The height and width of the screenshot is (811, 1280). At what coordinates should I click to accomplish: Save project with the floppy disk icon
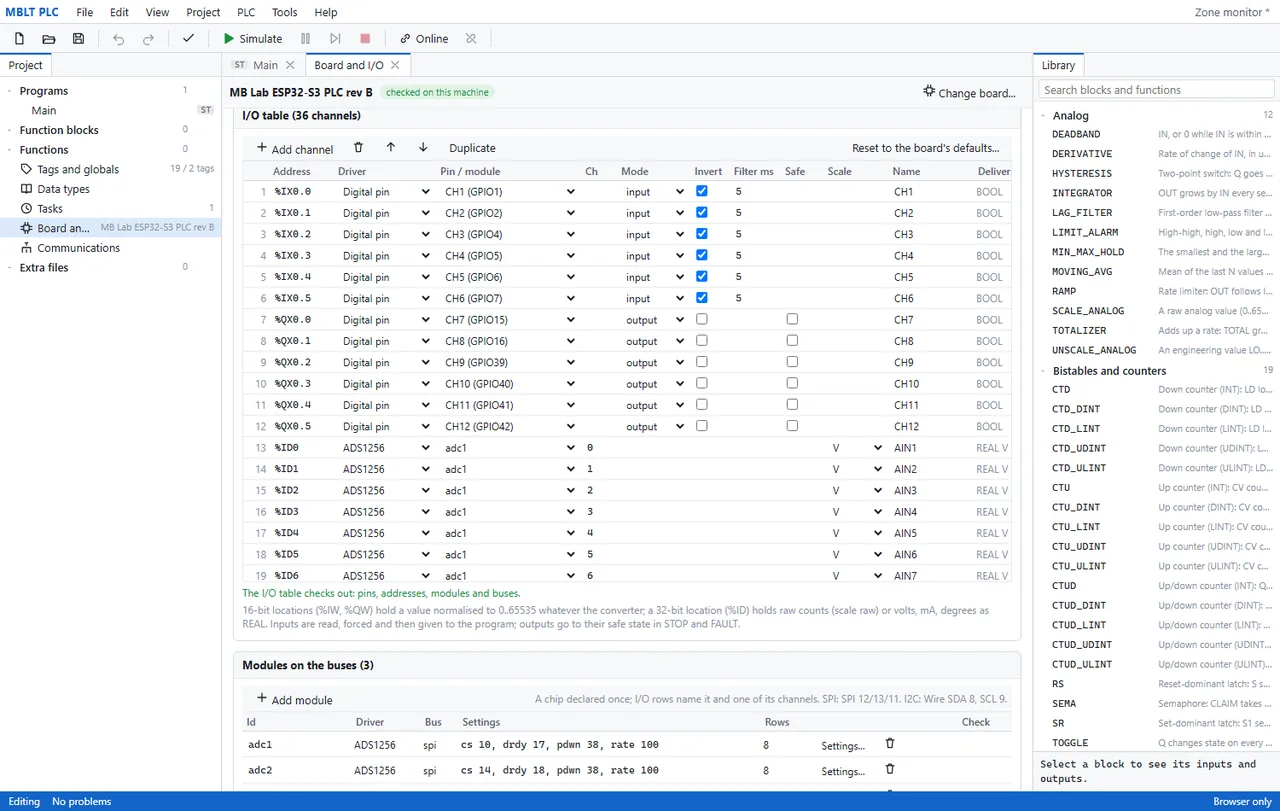point(78,39)
